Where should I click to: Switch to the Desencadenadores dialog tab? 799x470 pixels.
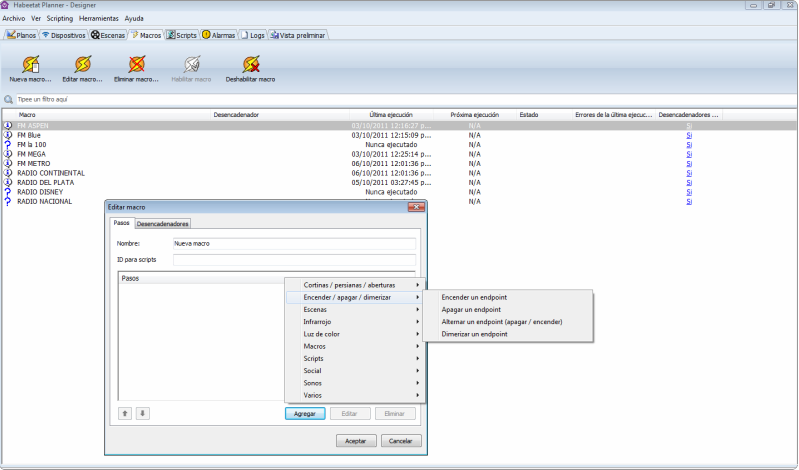tap(163, 224)
